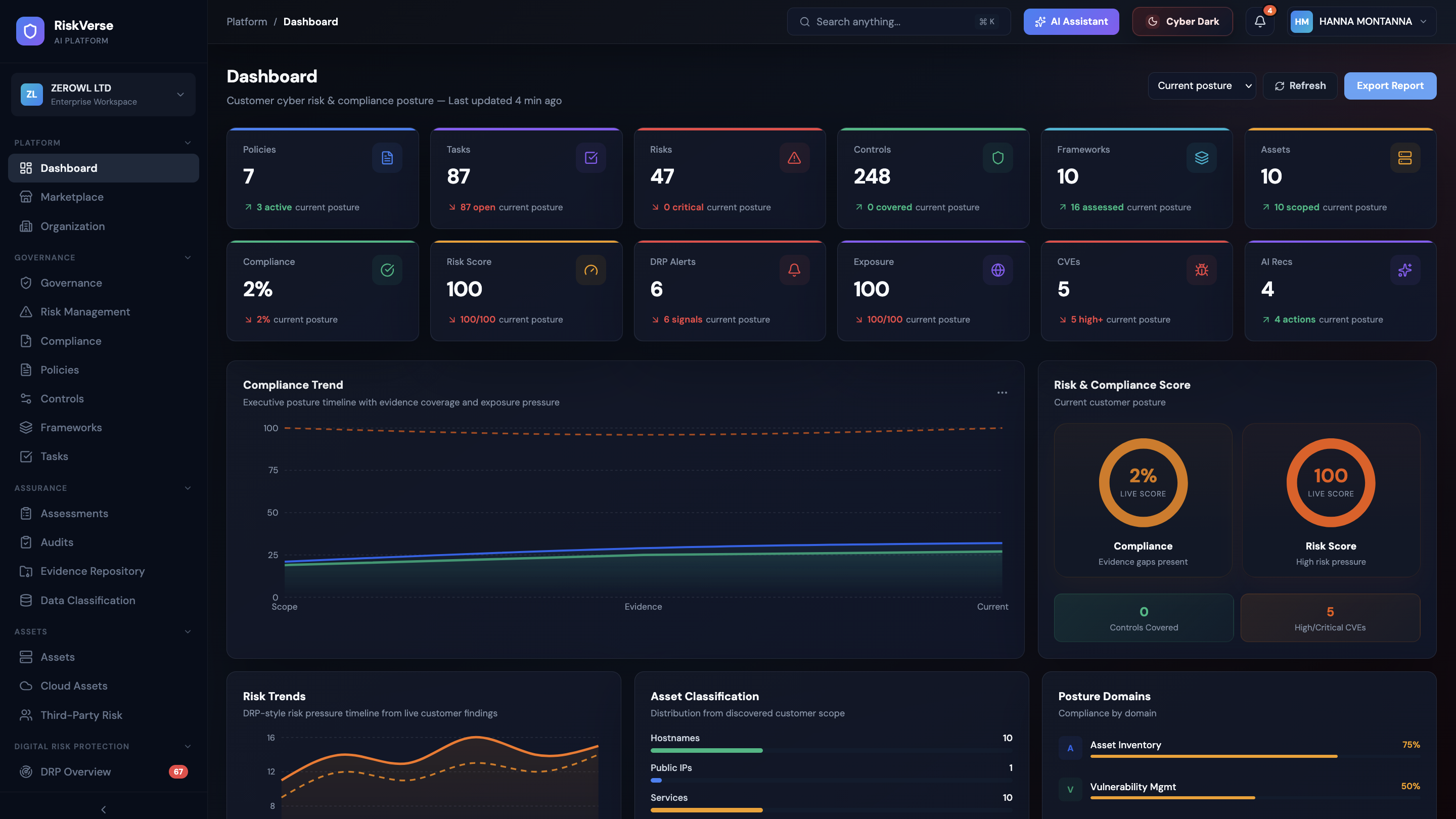Screen dimensions: 1456x819
Task: Click the Tasks card checkbox icon
Action: (590, 158)
